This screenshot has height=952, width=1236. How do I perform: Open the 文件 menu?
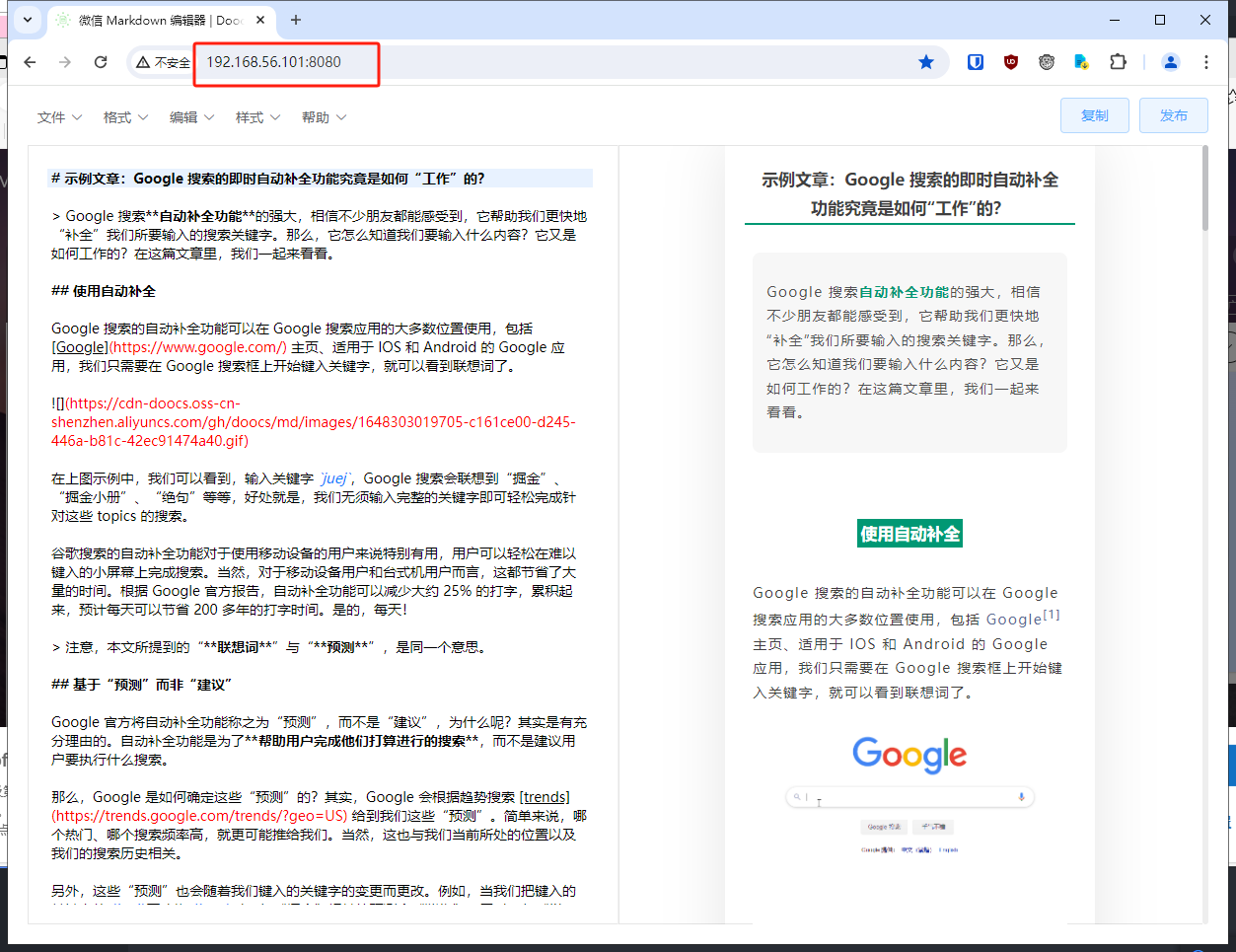tap(59, 117)
